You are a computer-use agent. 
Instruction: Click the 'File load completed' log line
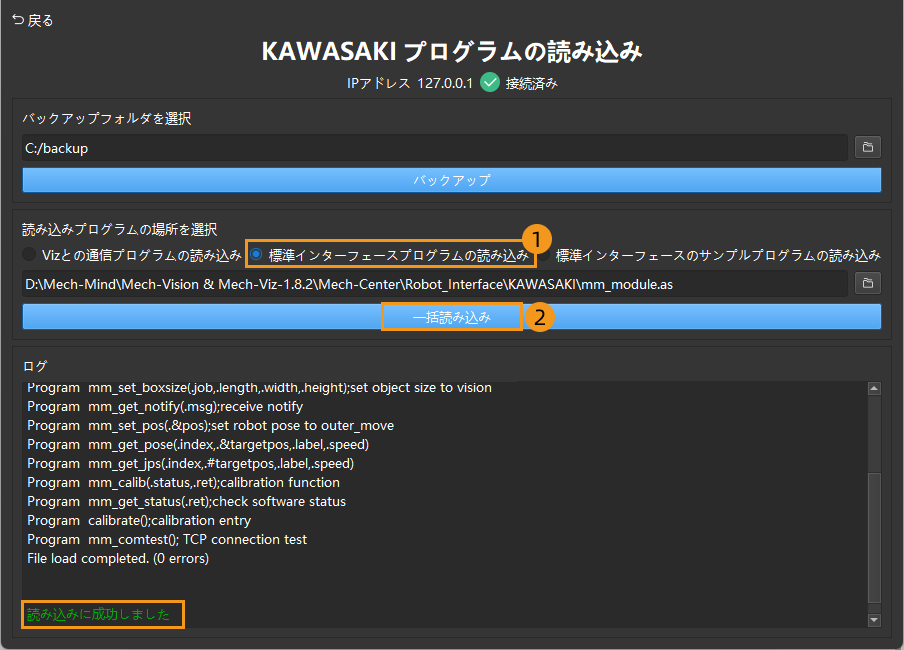point(118,558)
